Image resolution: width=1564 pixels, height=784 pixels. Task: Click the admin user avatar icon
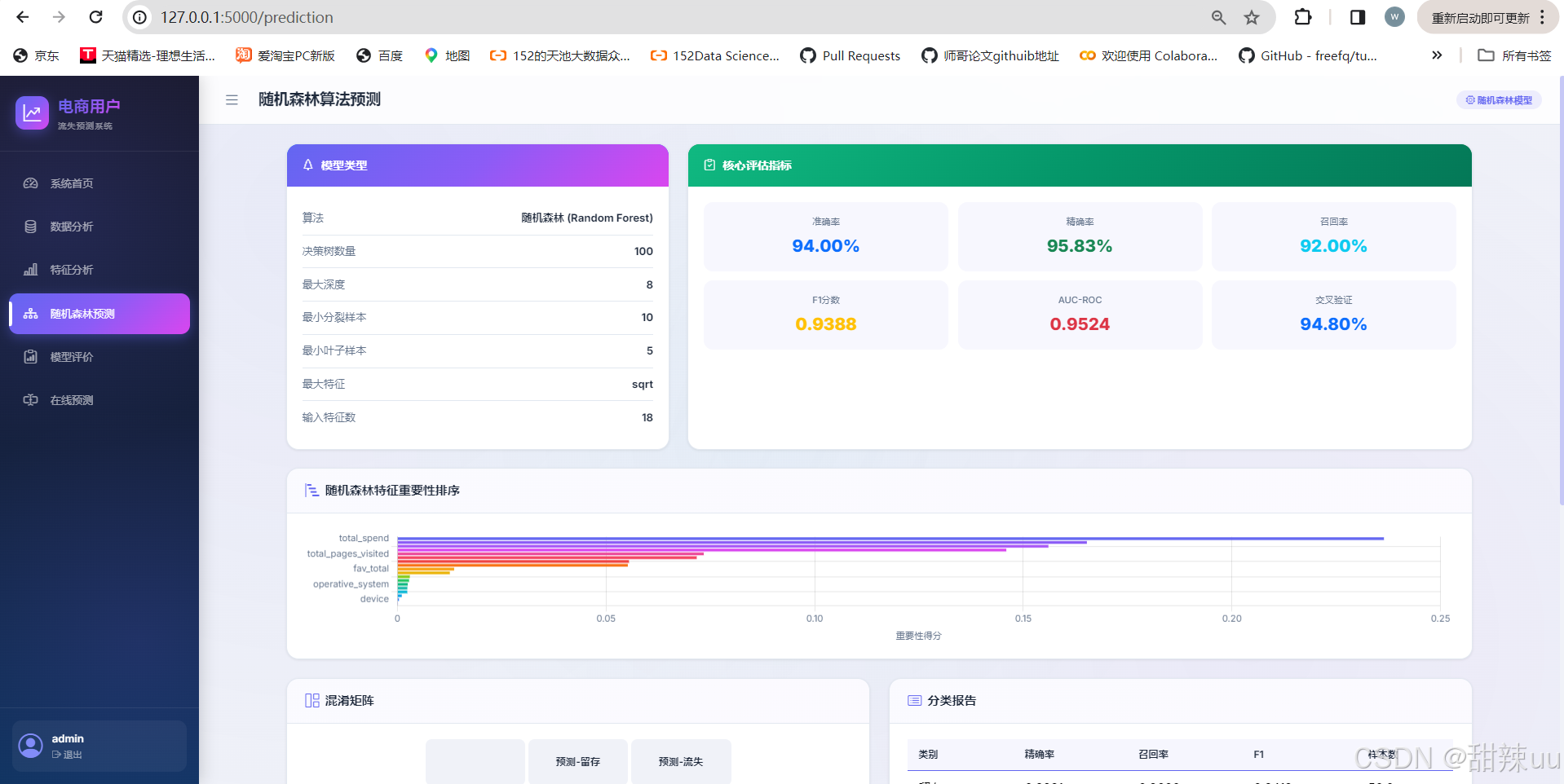tap(31, 746)
